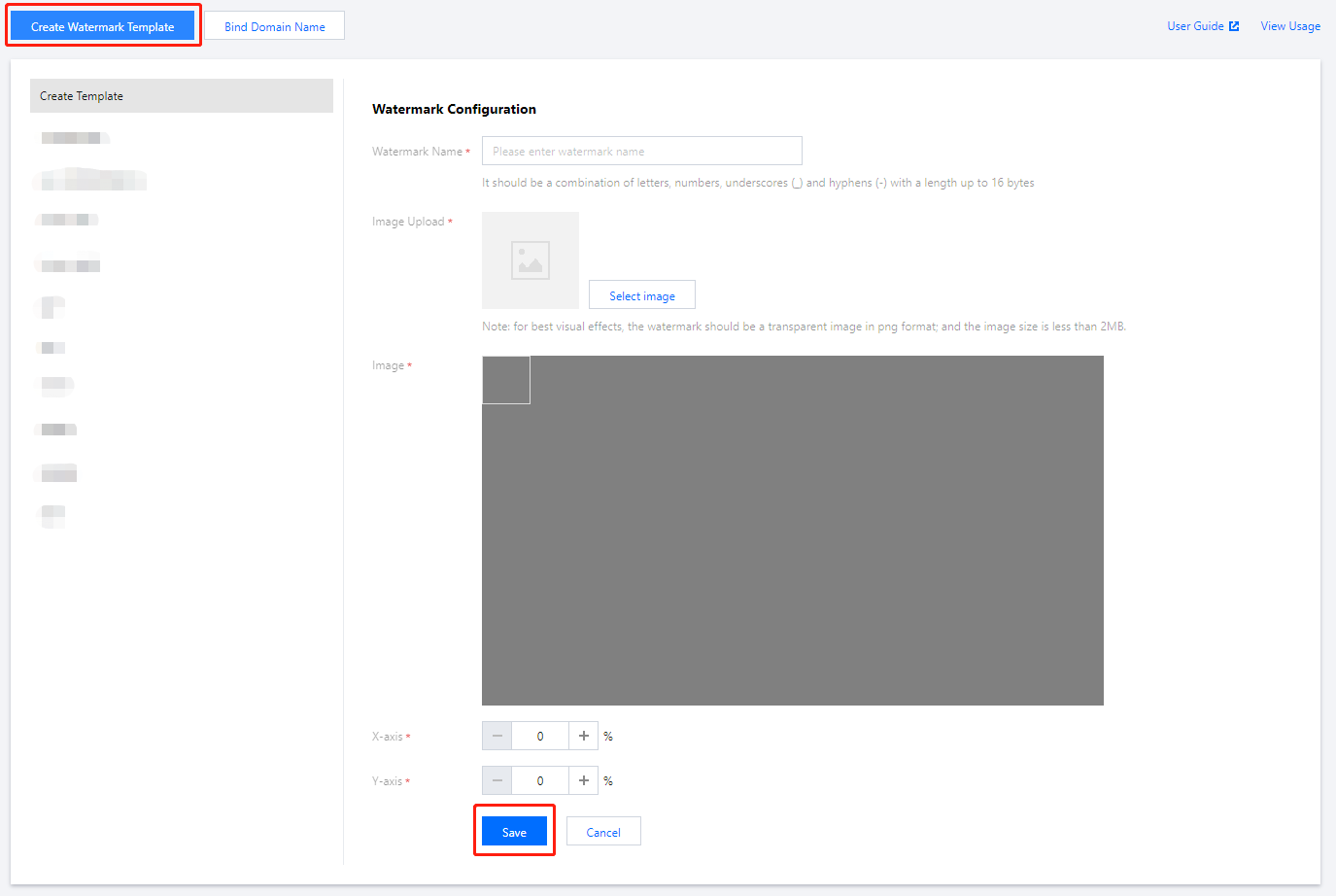The image size is (1336, 896).
Task: Click the Create Watermark Template button
Action: (103, 26)
